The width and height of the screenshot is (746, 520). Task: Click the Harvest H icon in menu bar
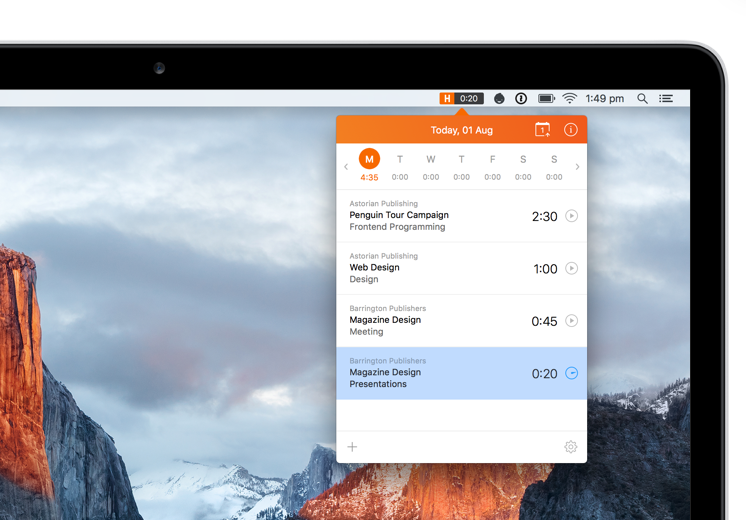[447, 98]
